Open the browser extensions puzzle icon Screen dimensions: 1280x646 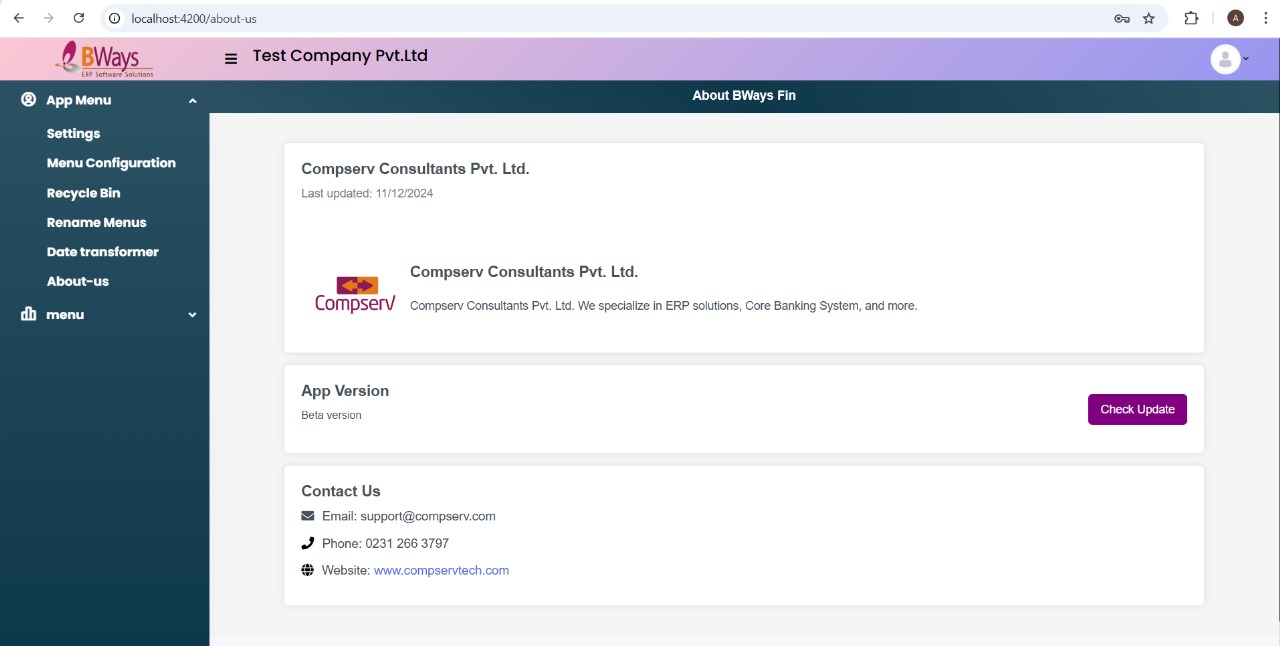click(x=1191, y=18)
